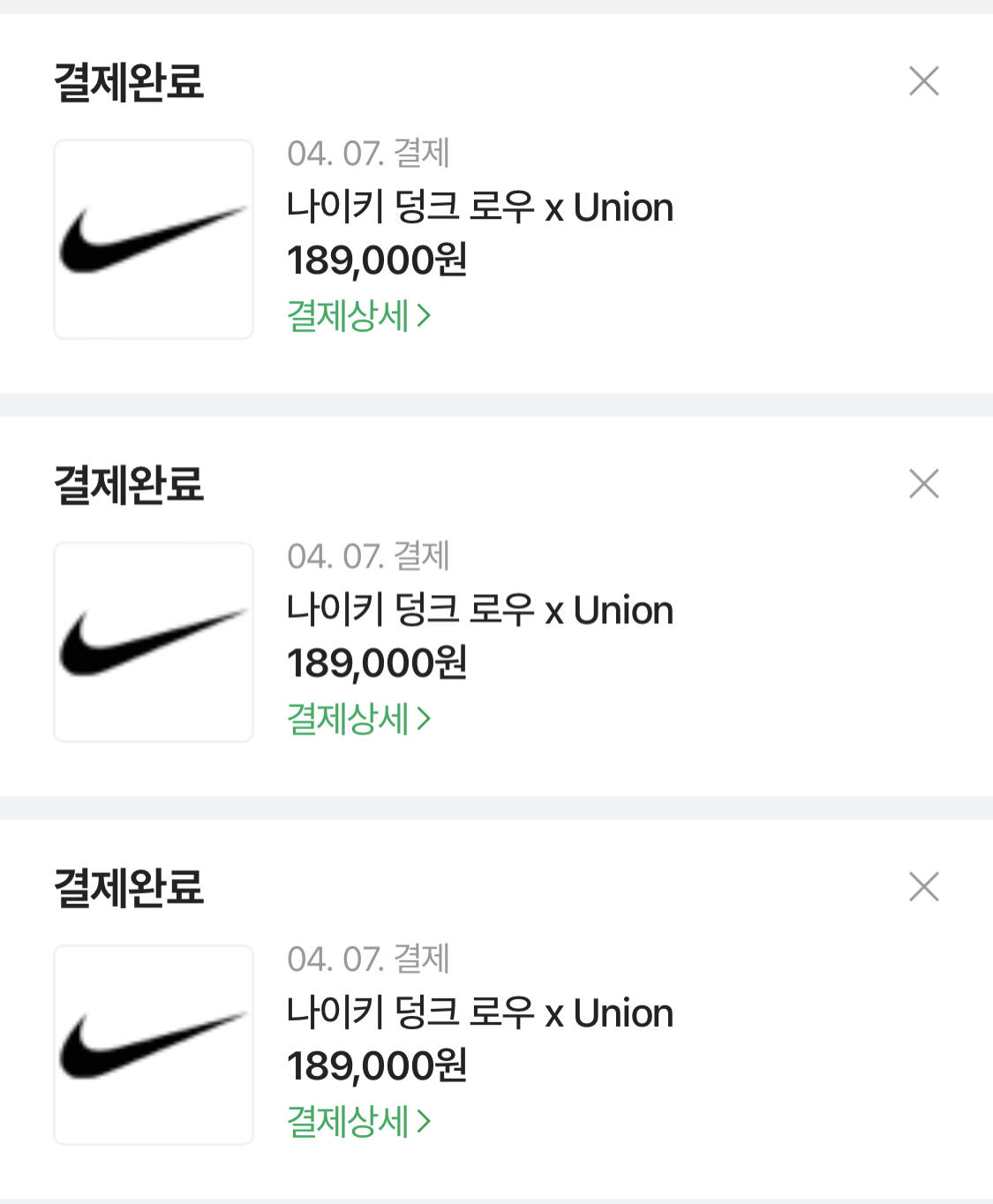Select the 189,000원 price in second order
Image resolution: width=993 pixels, height=1204 pixels.
pyautogui.click(x=377, y=663)
